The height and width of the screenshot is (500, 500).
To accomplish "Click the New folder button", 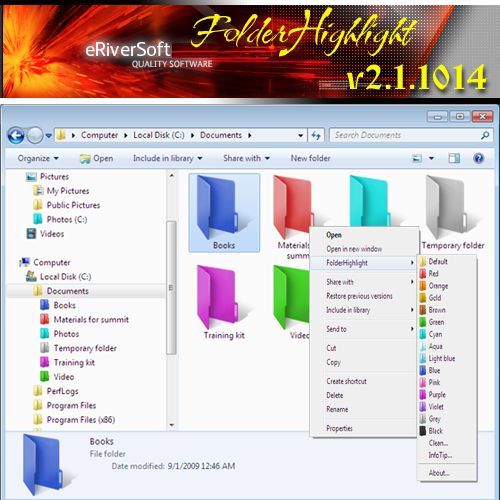I will (310, 158).
